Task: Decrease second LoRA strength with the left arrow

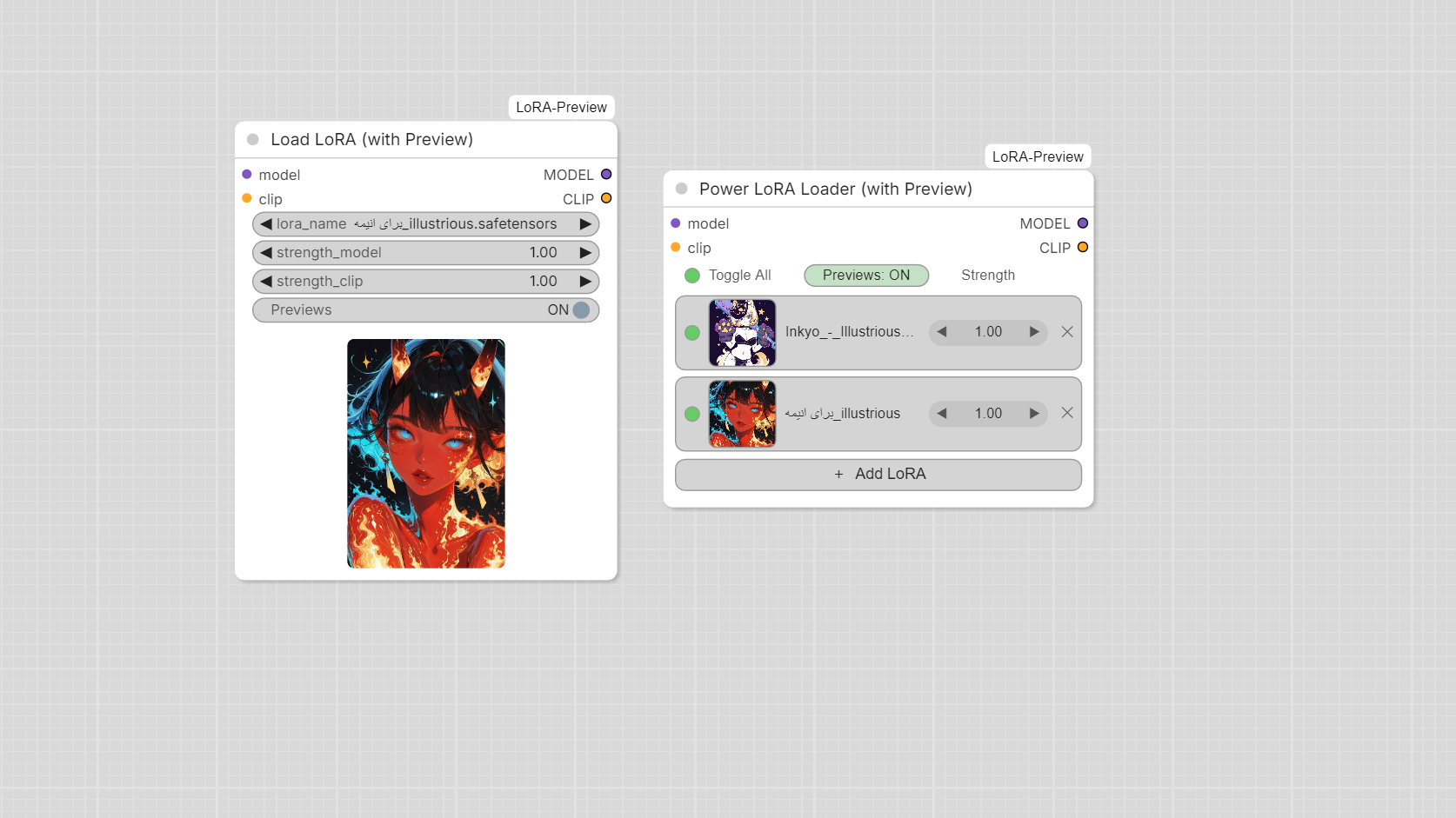Action: point(942,414)
